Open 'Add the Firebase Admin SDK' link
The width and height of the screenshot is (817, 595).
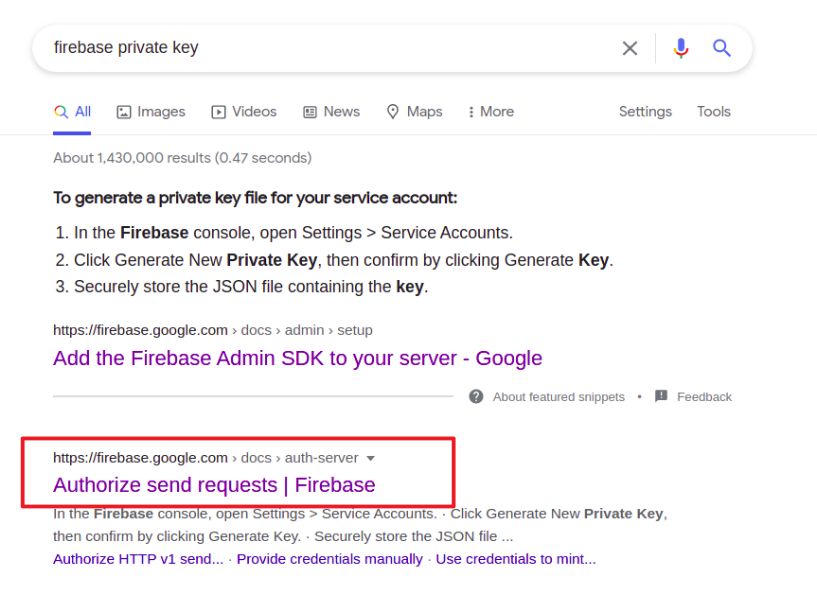[297, 358]
